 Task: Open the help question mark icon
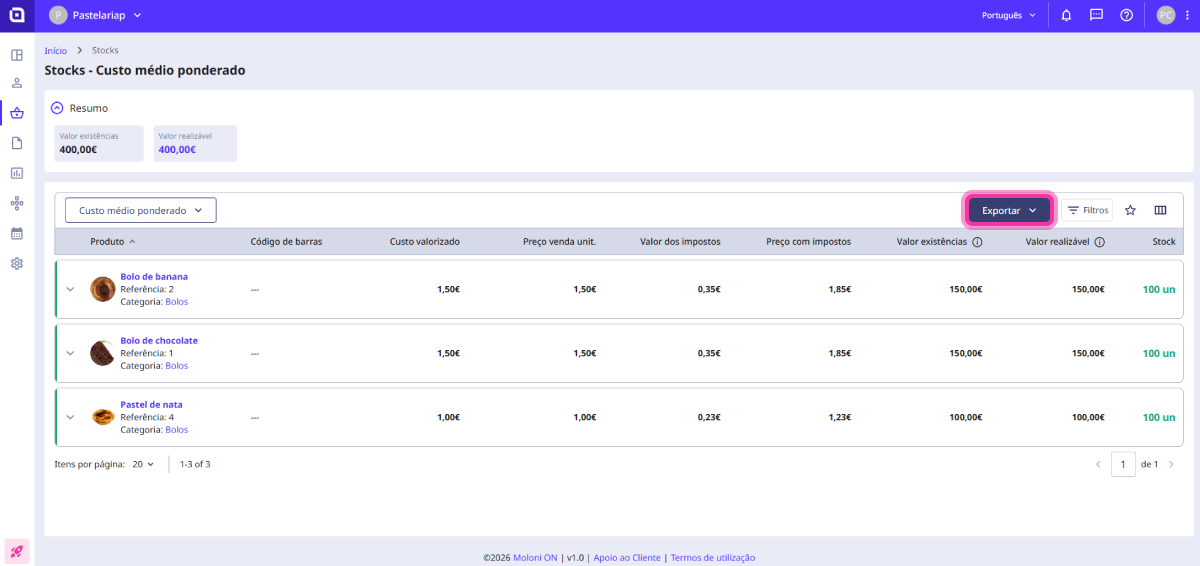point(1126,15)
